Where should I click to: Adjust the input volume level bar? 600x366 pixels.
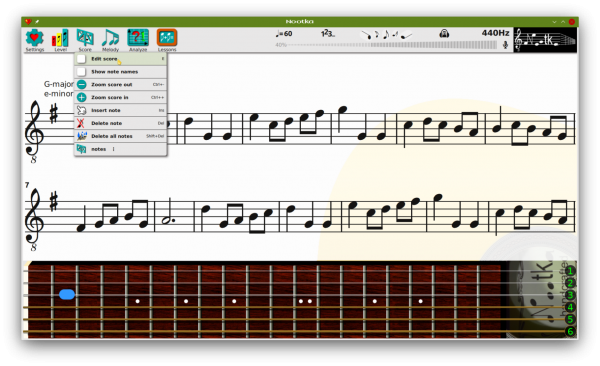tap(393, 45)
